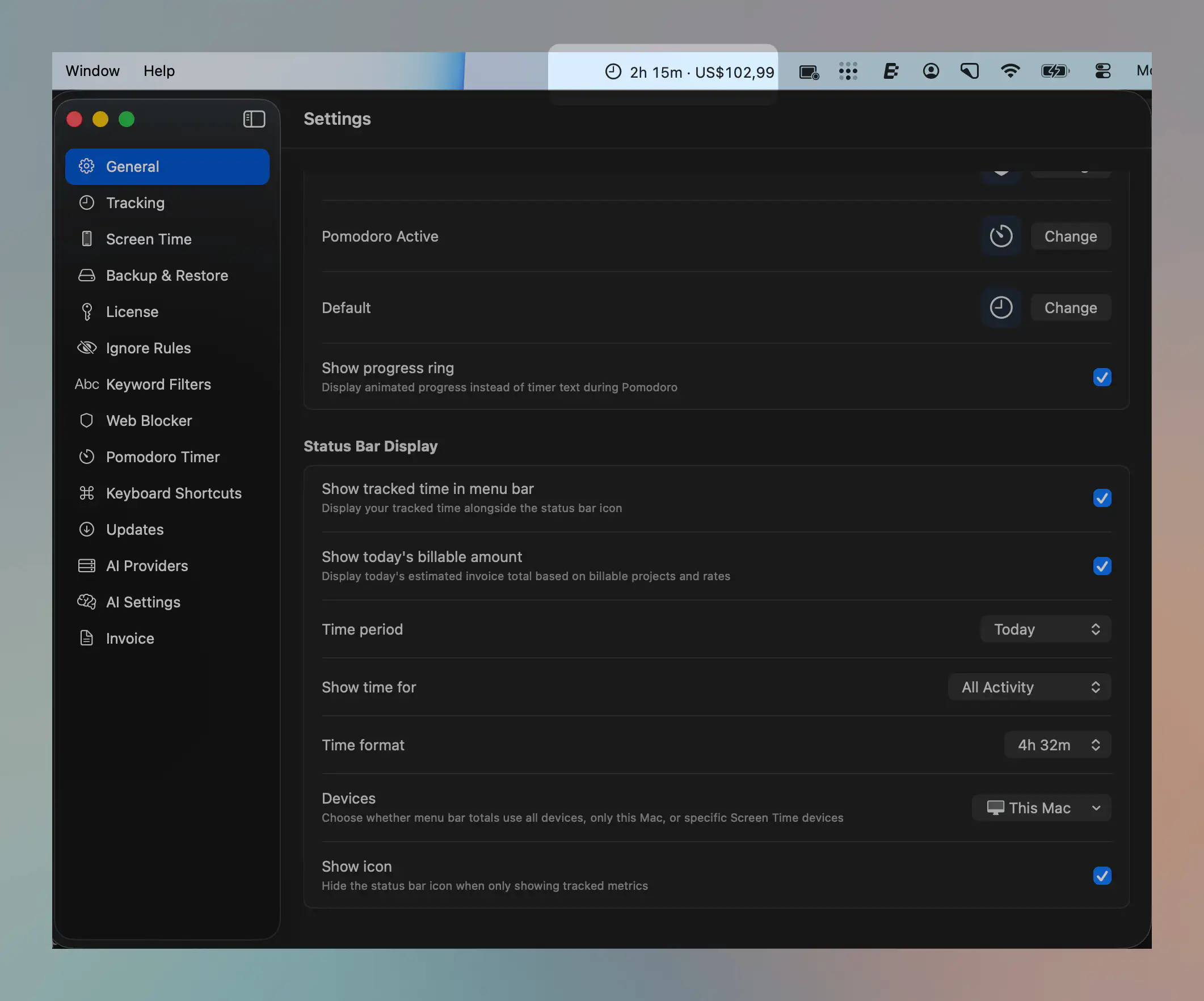Click the user account menu bar icon
Image resolution: width=1204 pixels, height=1001 pixels.
point(931,71)
